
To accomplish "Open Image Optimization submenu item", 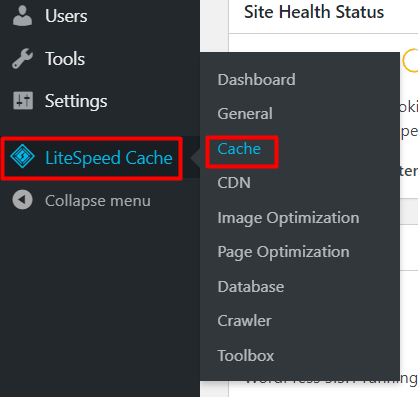I will (x=288, y=218).
